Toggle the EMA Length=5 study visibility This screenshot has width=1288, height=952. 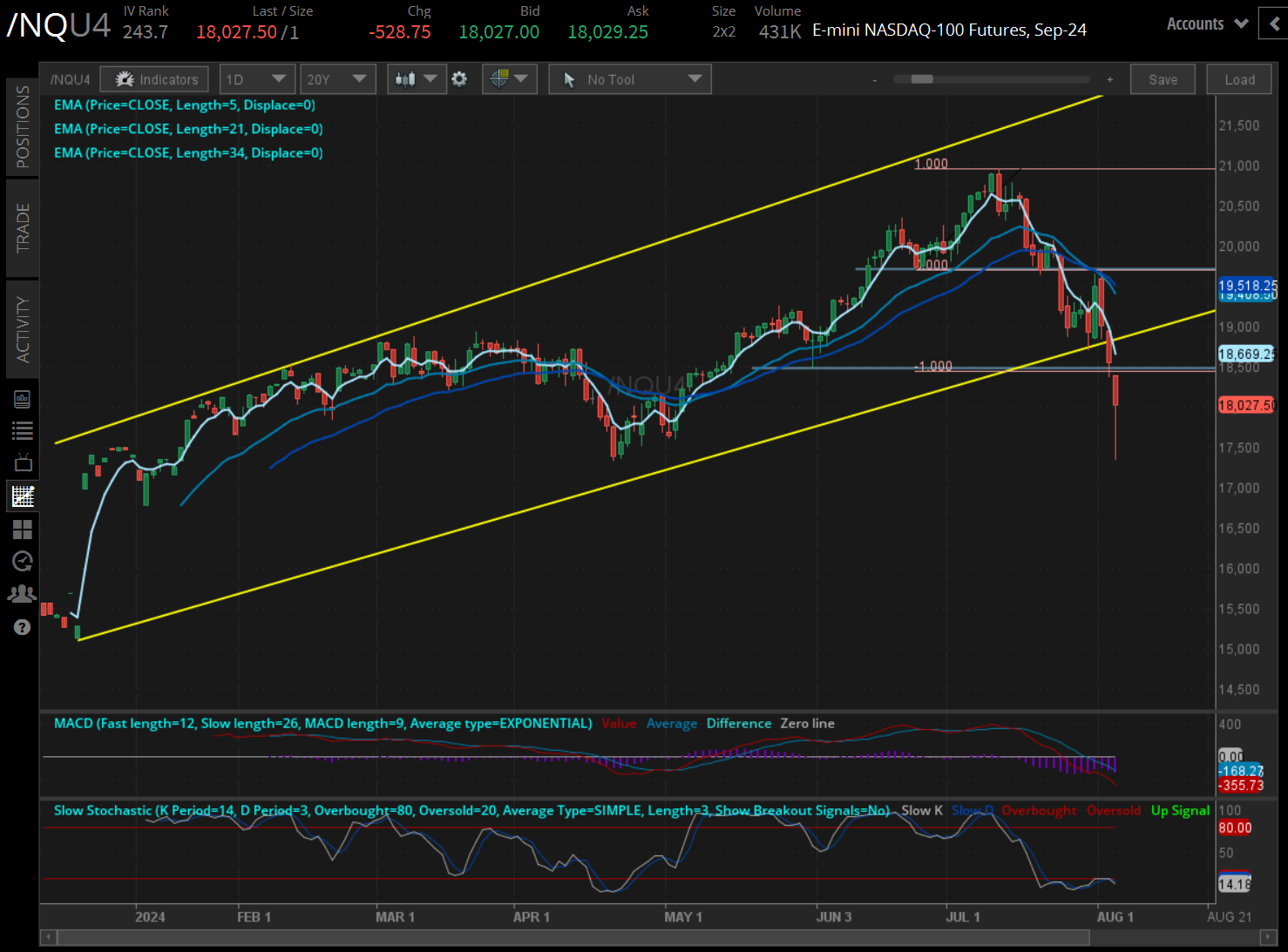185,105
